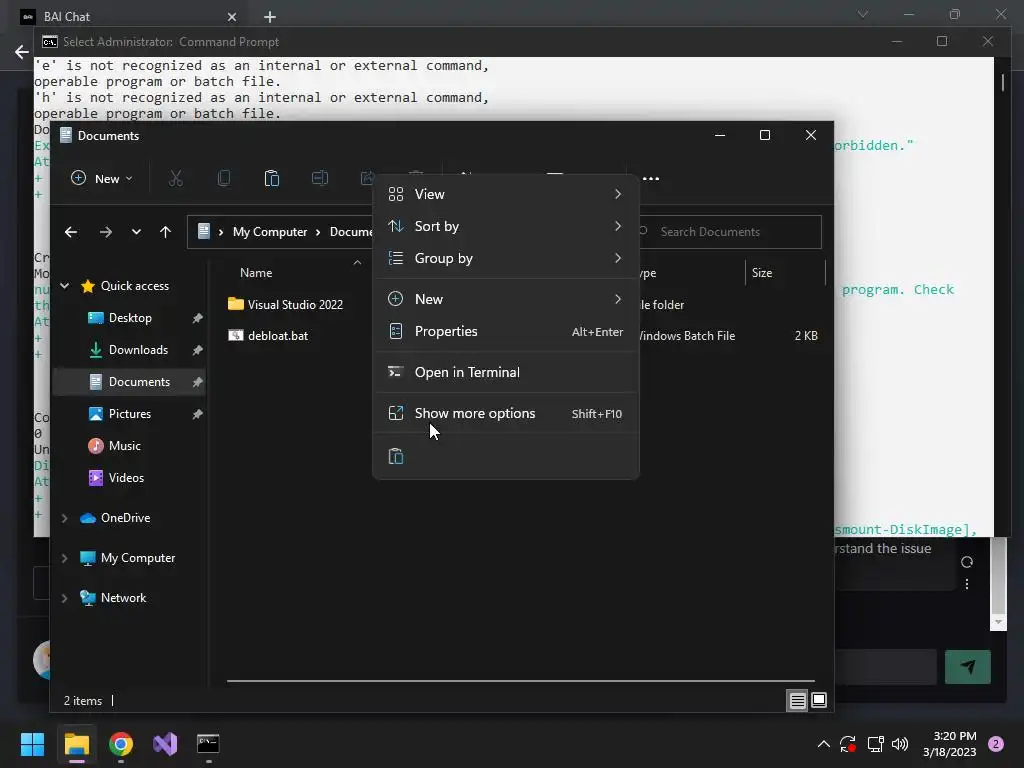This screenshot has height=768, width=1024.
Task: Collapse the Quick access tree node
Action: pos(65,285)
